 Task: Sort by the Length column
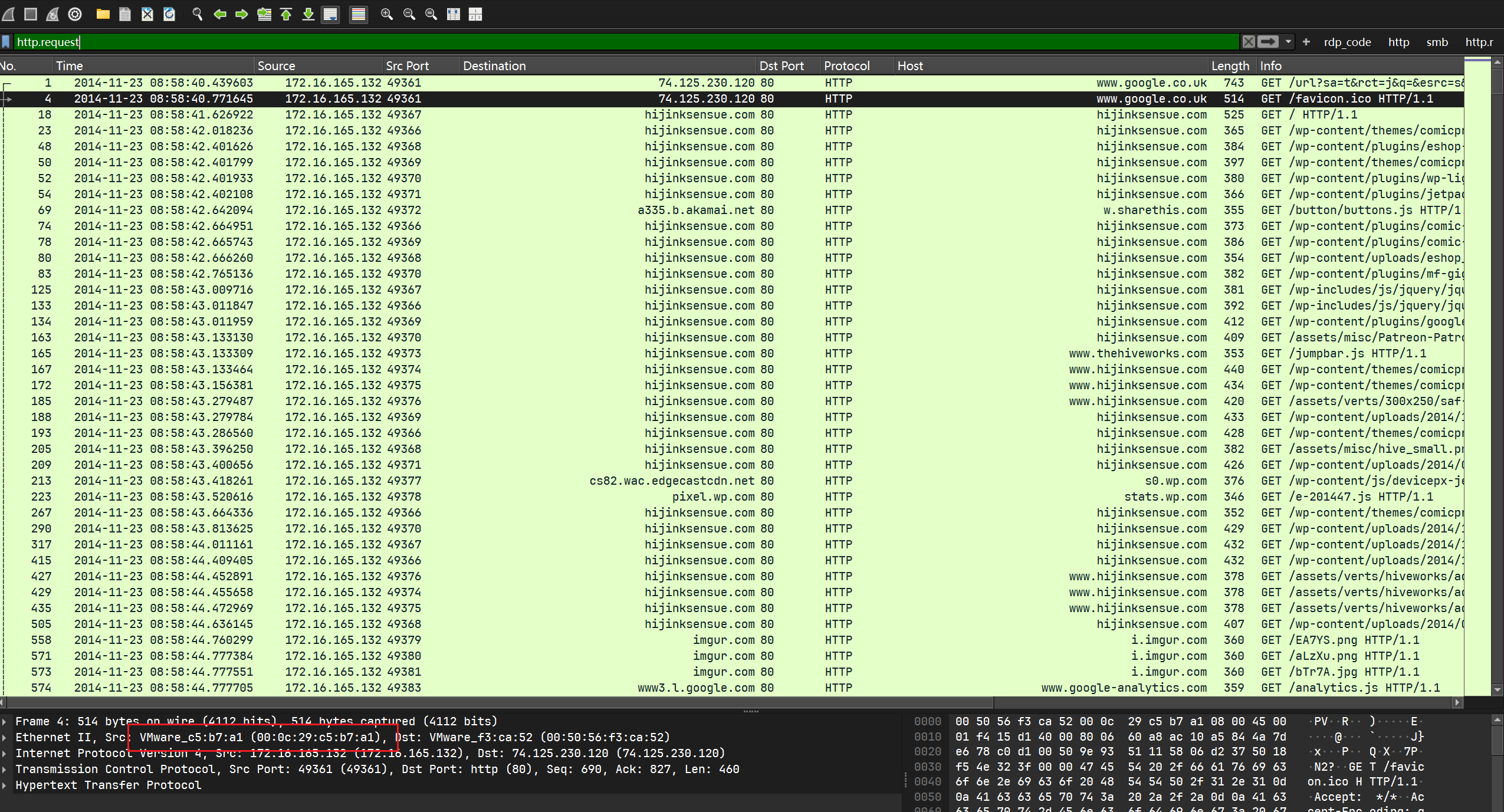pyautogui.click(x=1233, y=66)
